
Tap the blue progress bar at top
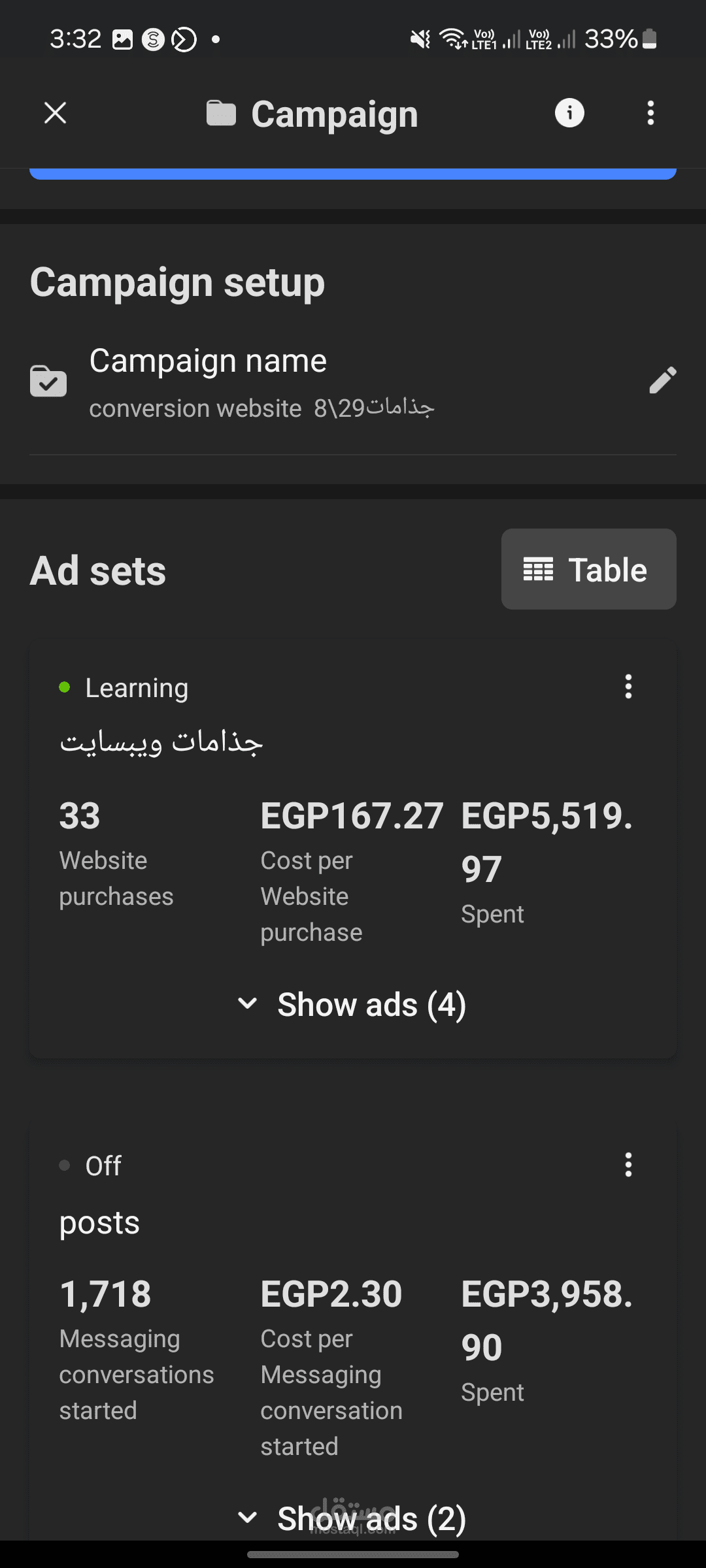click(x=353, y=174)
